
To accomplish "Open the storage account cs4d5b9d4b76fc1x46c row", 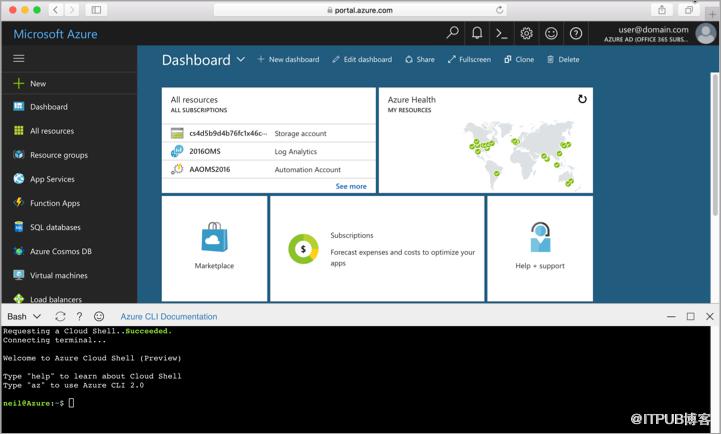I will click(269, 133).
